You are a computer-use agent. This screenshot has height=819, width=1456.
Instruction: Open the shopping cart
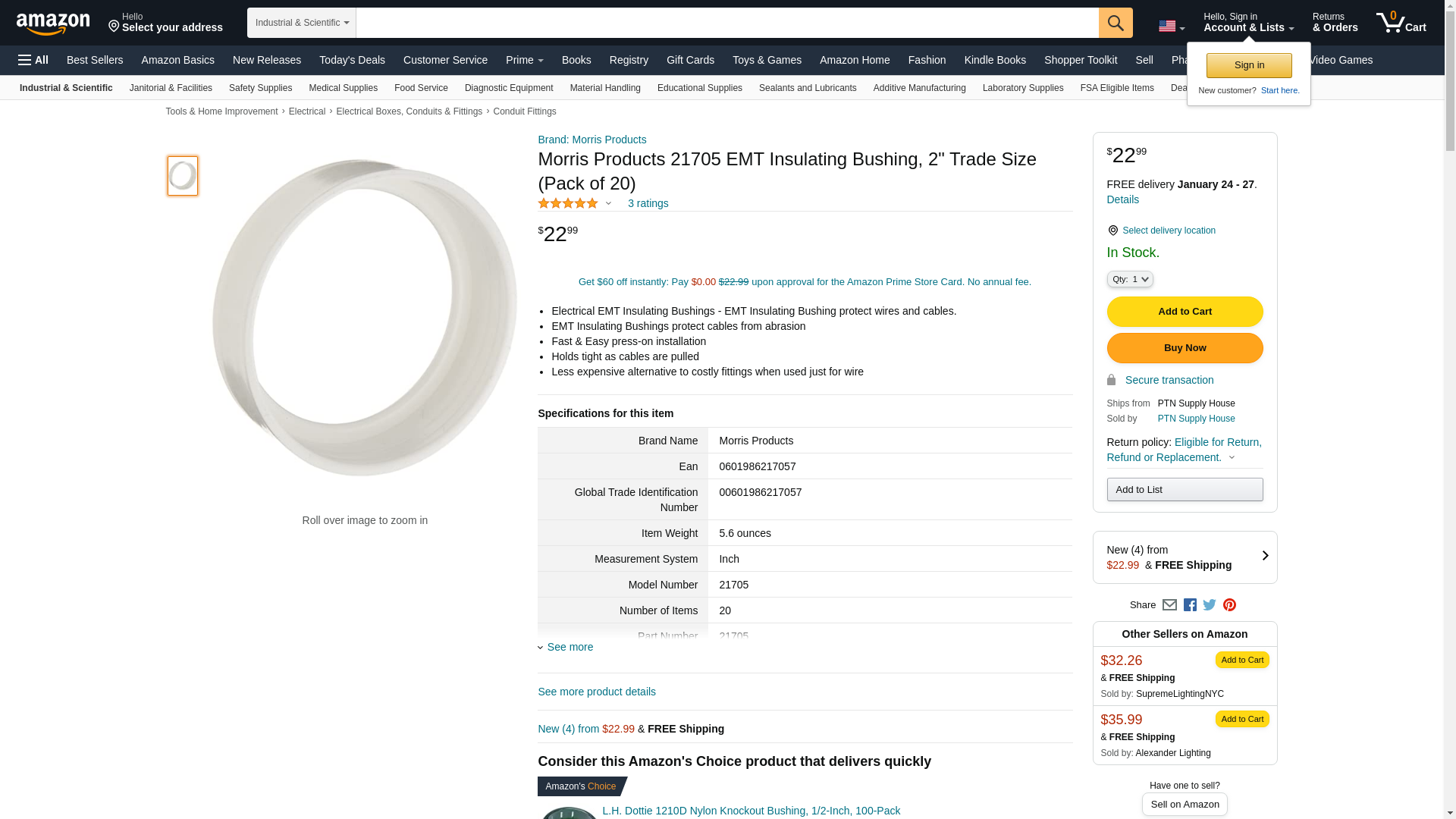(x=1401, y=23)
